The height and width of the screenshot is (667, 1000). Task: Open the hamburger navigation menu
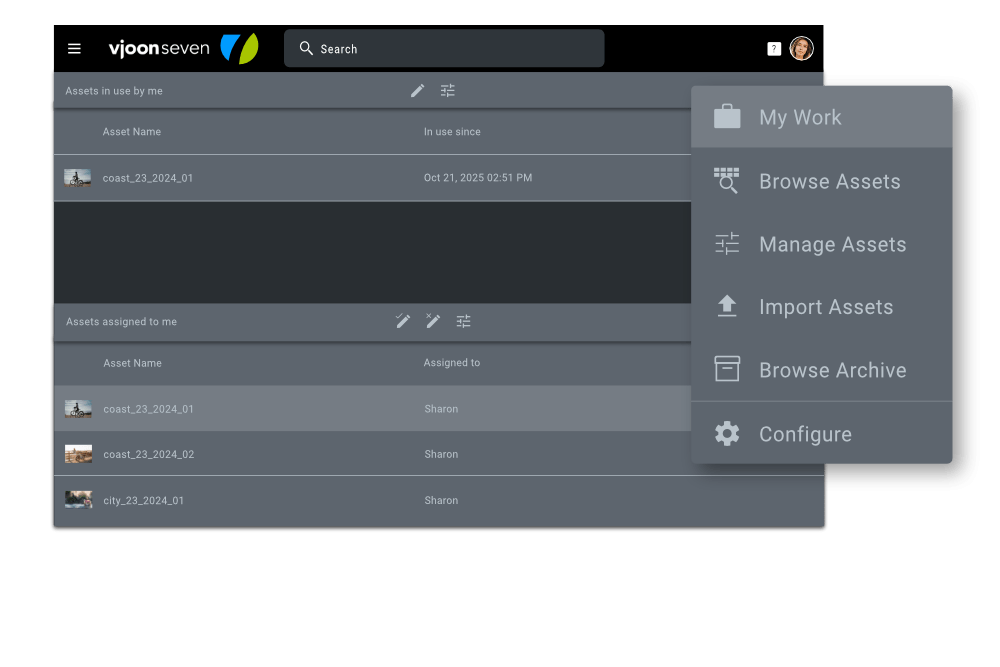pos(74,49)
